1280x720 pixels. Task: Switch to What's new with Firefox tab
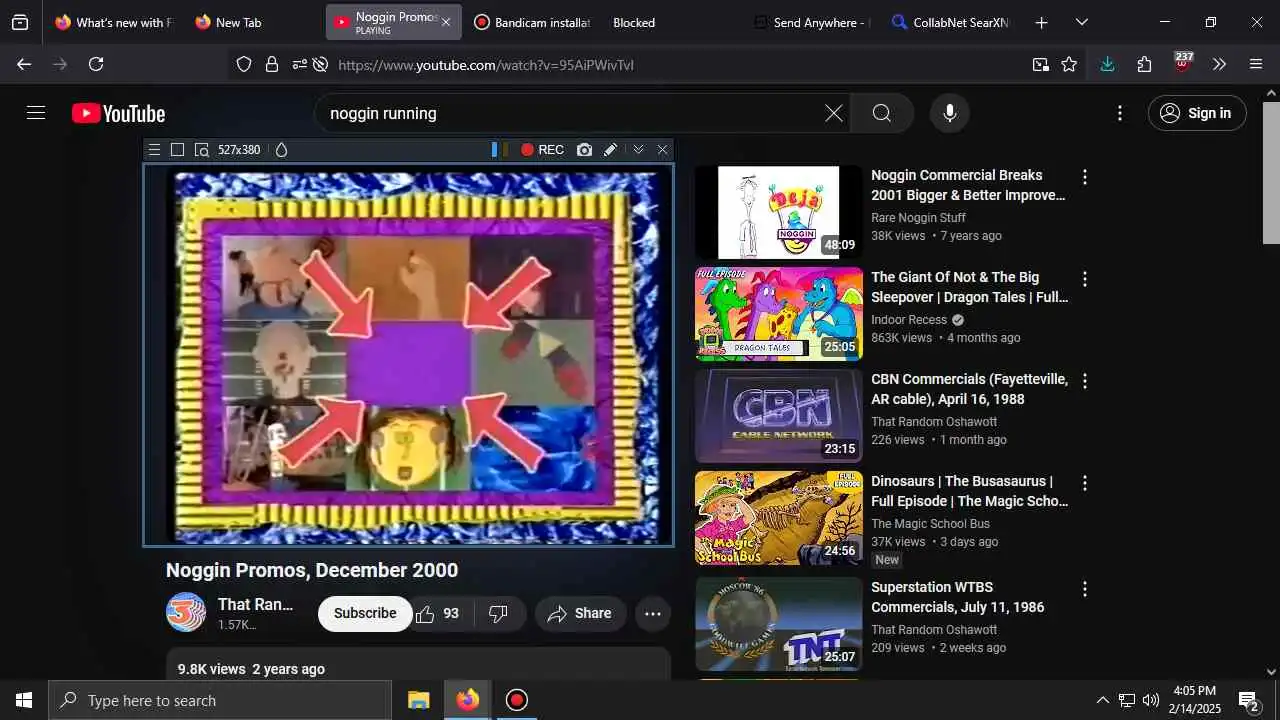point(114,22)
